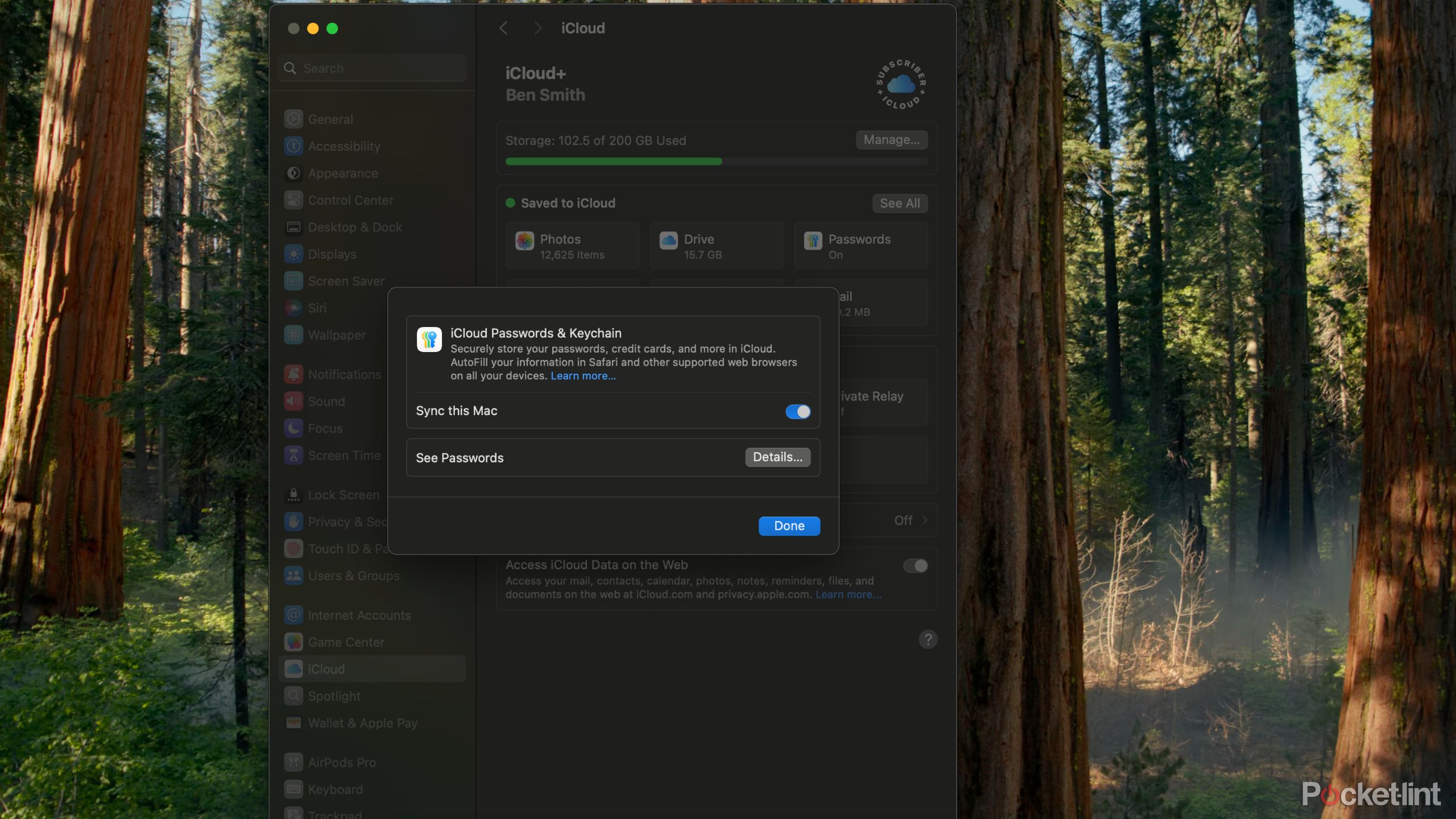Open Privacy & Security hand icon
The image size is (1456, 819).
(293, 522)
